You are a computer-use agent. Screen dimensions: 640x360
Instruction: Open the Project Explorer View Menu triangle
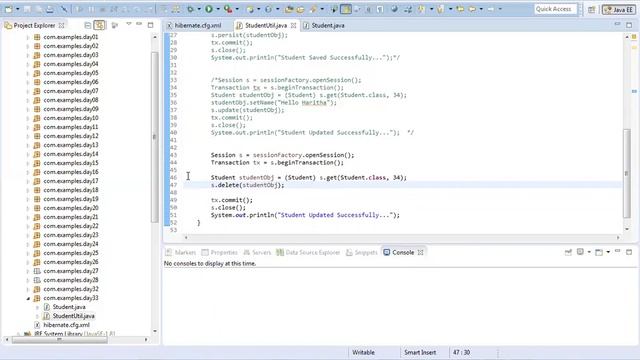(x=129, y=24)
